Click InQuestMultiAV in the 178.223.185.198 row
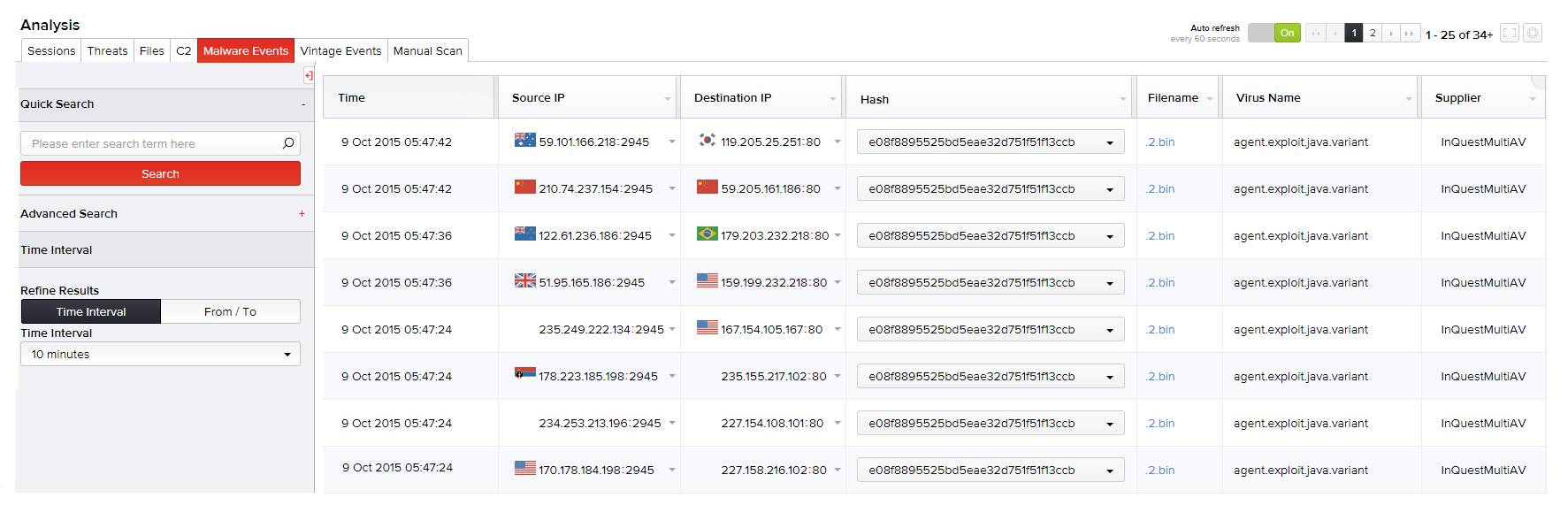The width and height of the screenshot is (1568, 513). [1483, 376]
